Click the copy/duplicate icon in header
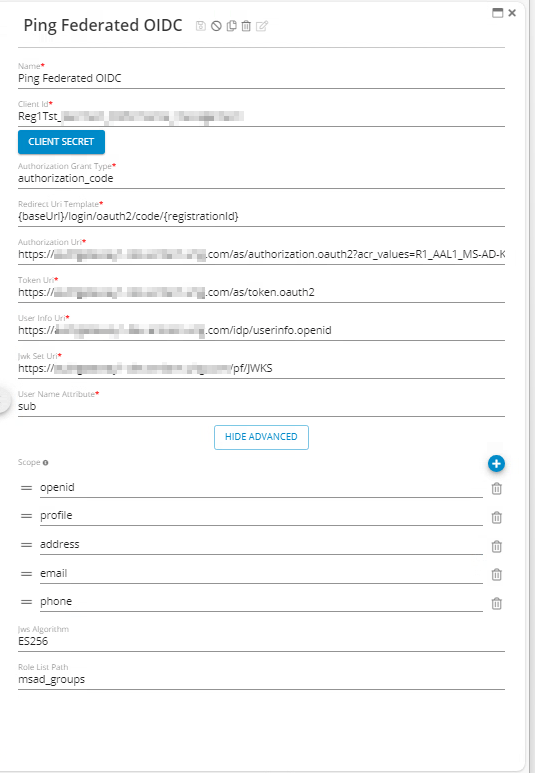The height and width of the screenshot is (773, 535). [231, 26]
